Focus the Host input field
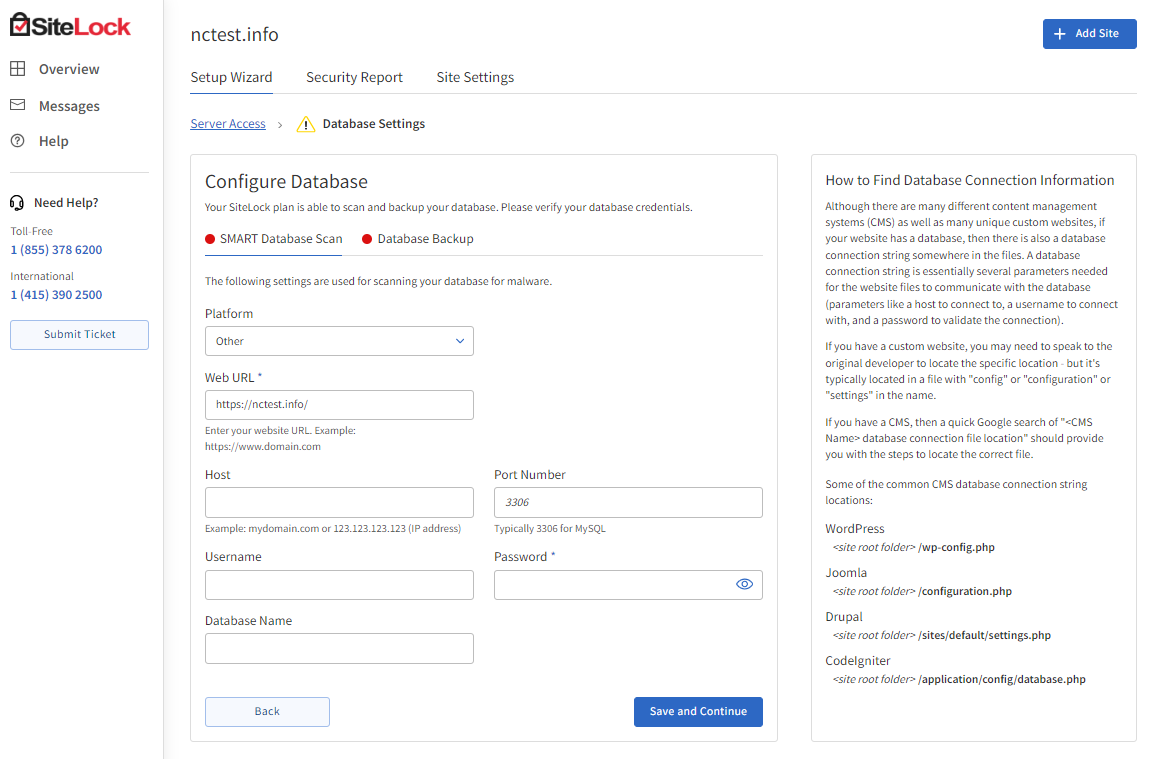Image resolution: width=1153 pixels, height=759 pixels. click(x=339, y=502)
